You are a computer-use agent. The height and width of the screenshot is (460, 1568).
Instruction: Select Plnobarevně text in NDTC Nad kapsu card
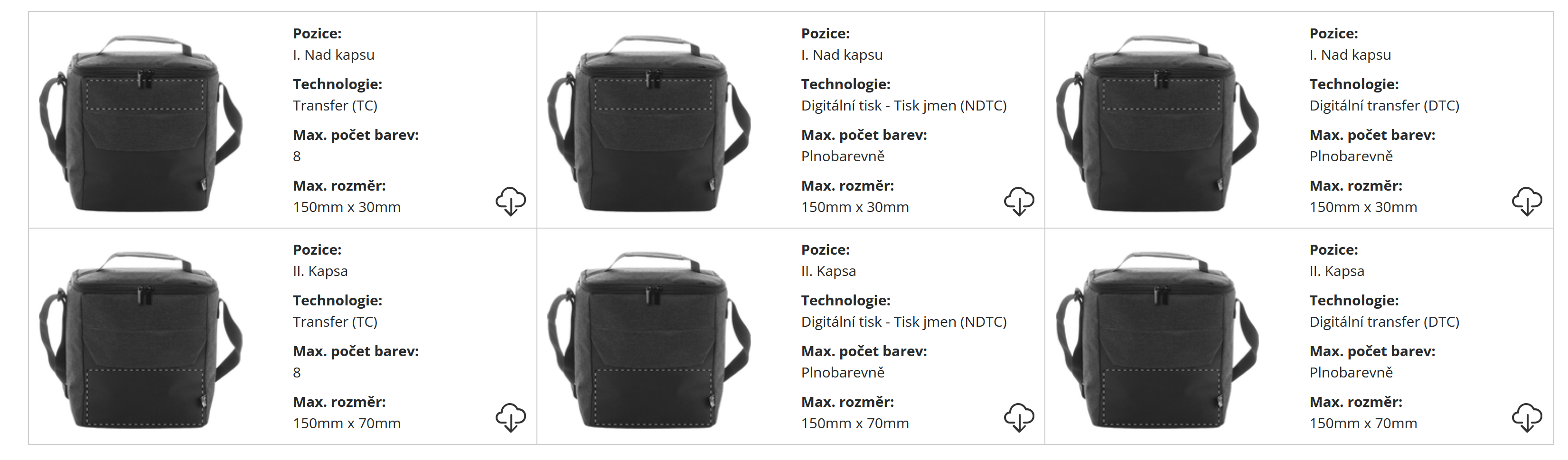pos(843,157)
